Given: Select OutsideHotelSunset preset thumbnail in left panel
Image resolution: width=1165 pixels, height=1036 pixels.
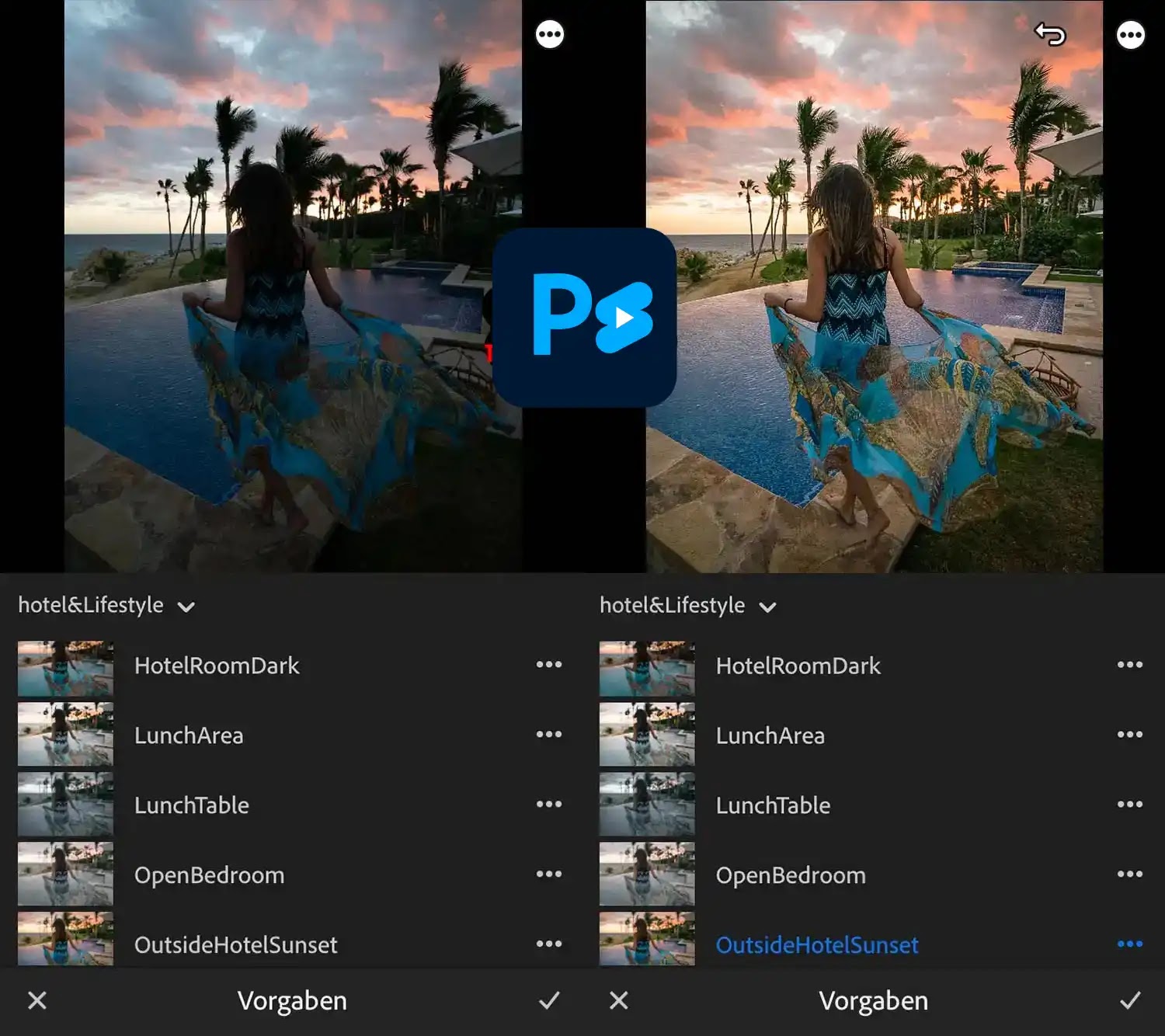Looking at the screenshot, I should (65, 940).
